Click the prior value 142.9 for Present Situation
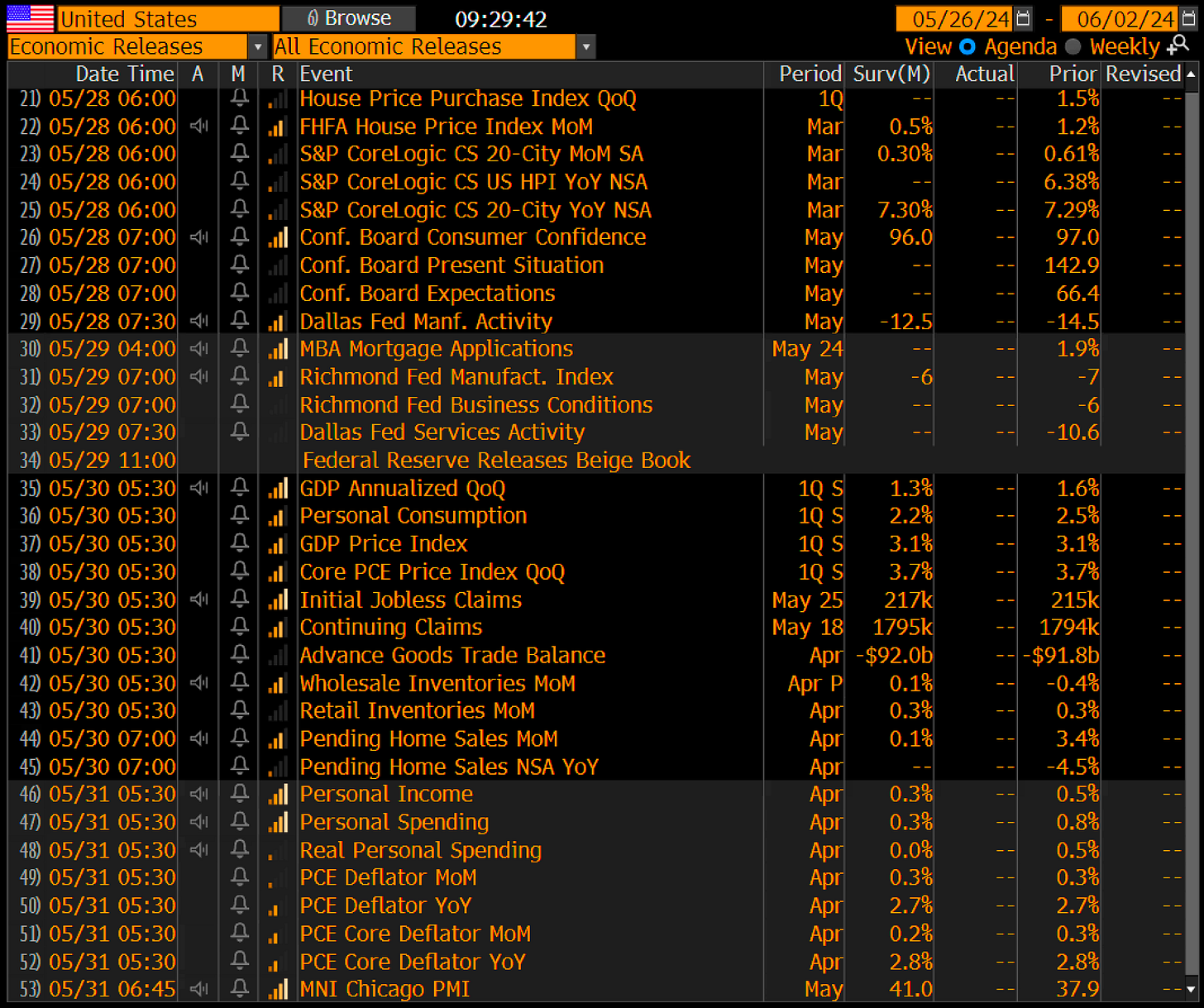 [1071, 265]
